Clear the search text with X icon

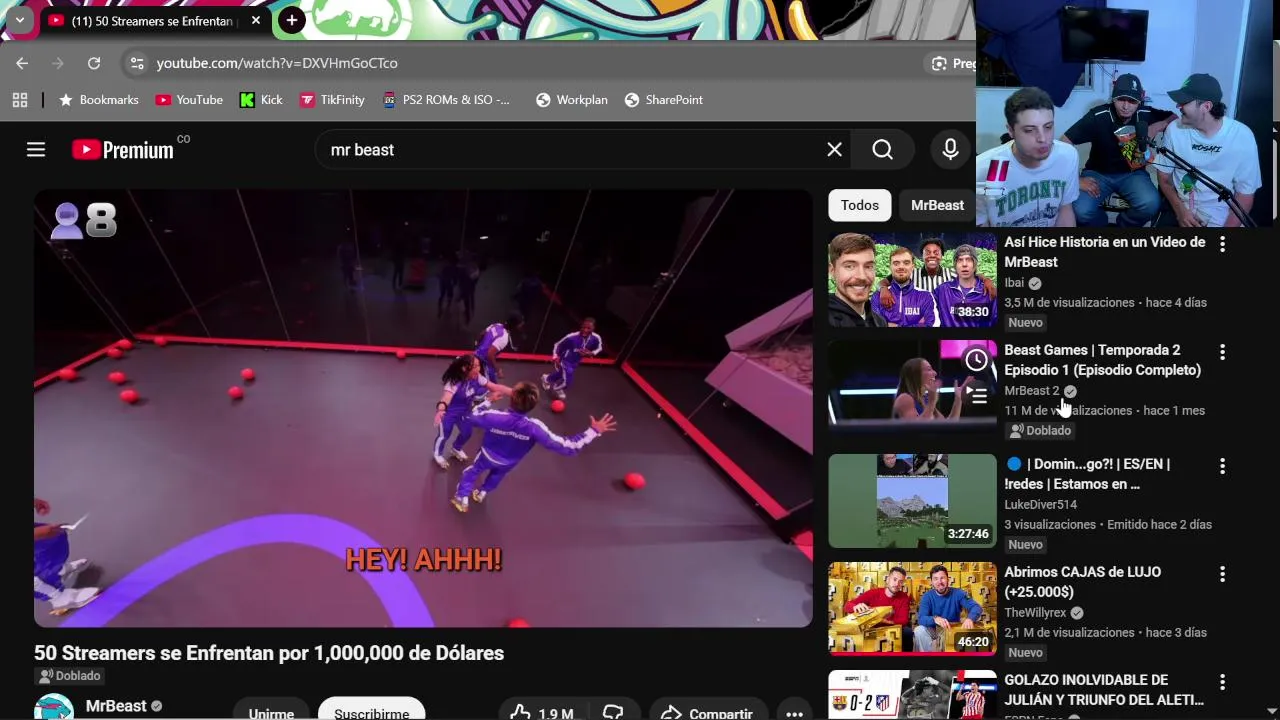click(834, 150)
